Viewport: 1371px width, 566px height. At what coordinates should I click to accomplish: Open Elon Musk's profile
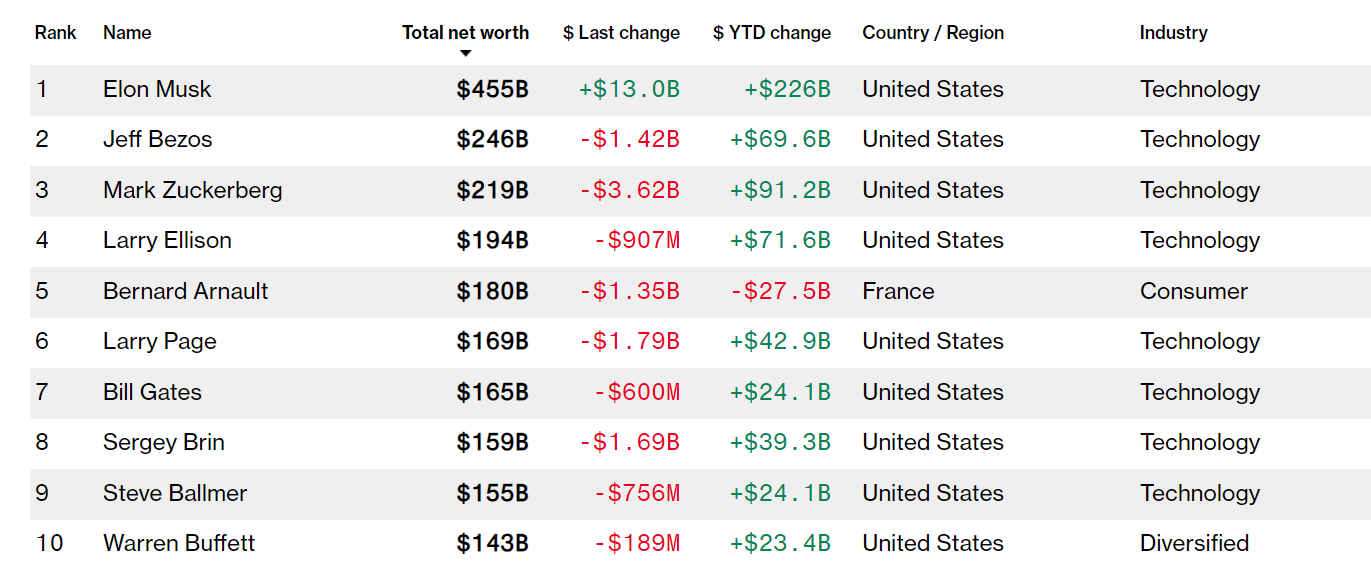(x=157, y=89)
